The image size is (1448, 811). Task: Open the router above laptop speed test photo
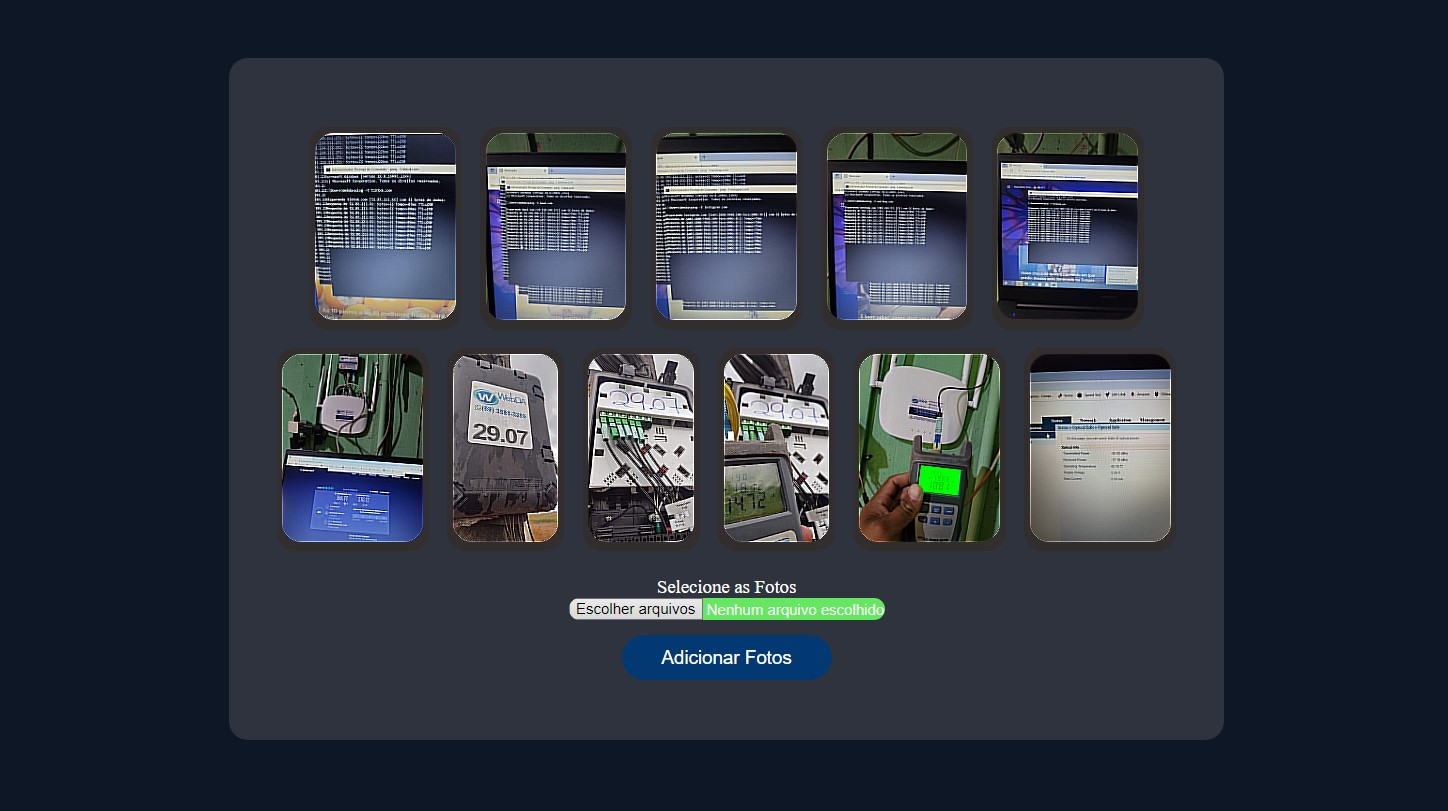pyautogui.click(x=352, y=448)
